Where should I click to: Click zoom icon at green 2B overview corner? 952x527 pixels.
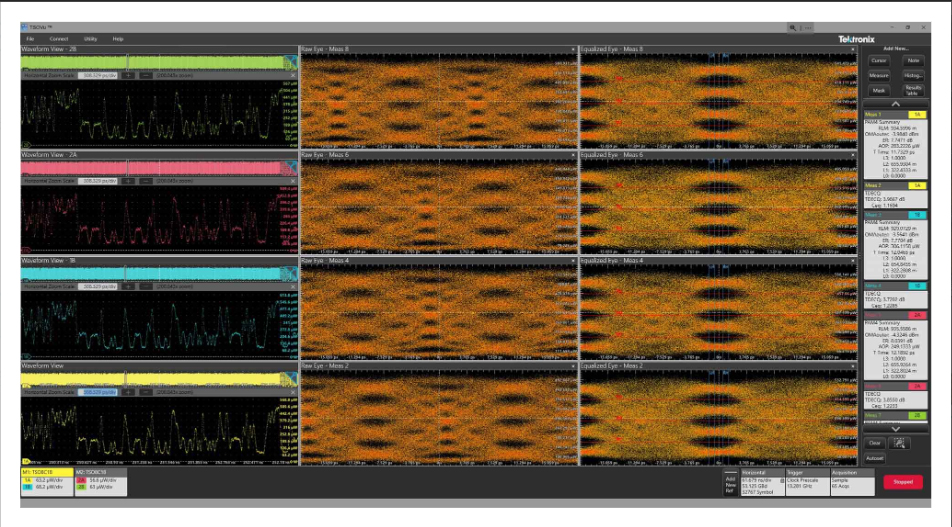click(x=291, y=62)
